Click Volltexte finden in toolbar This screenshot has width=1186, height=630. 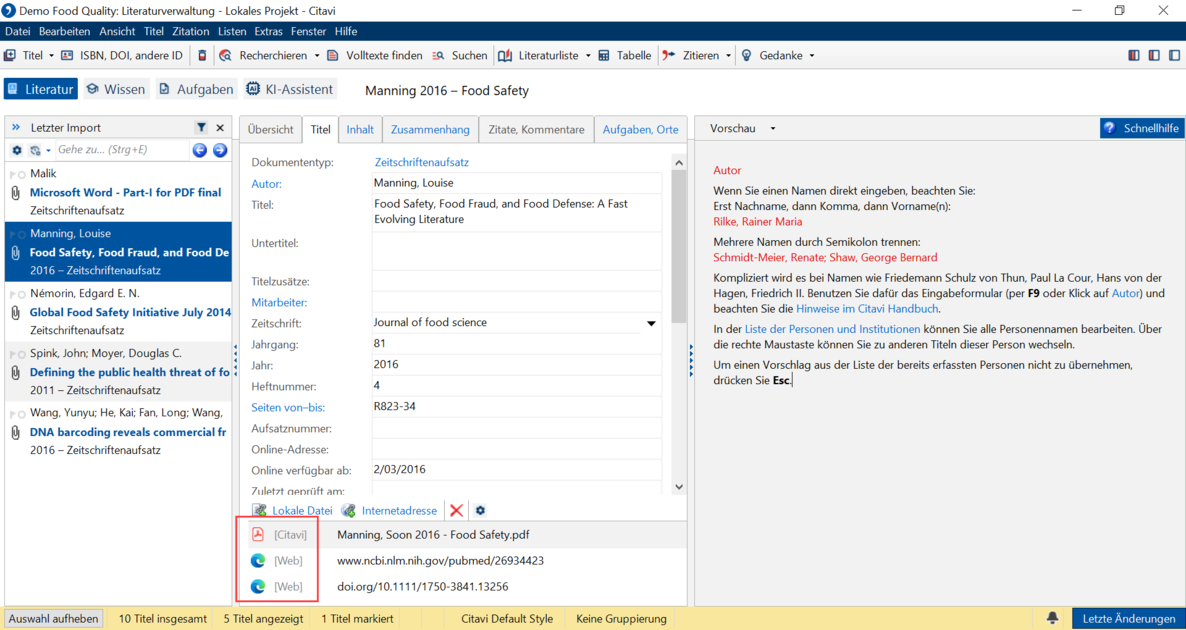click(x=374, y=55)
